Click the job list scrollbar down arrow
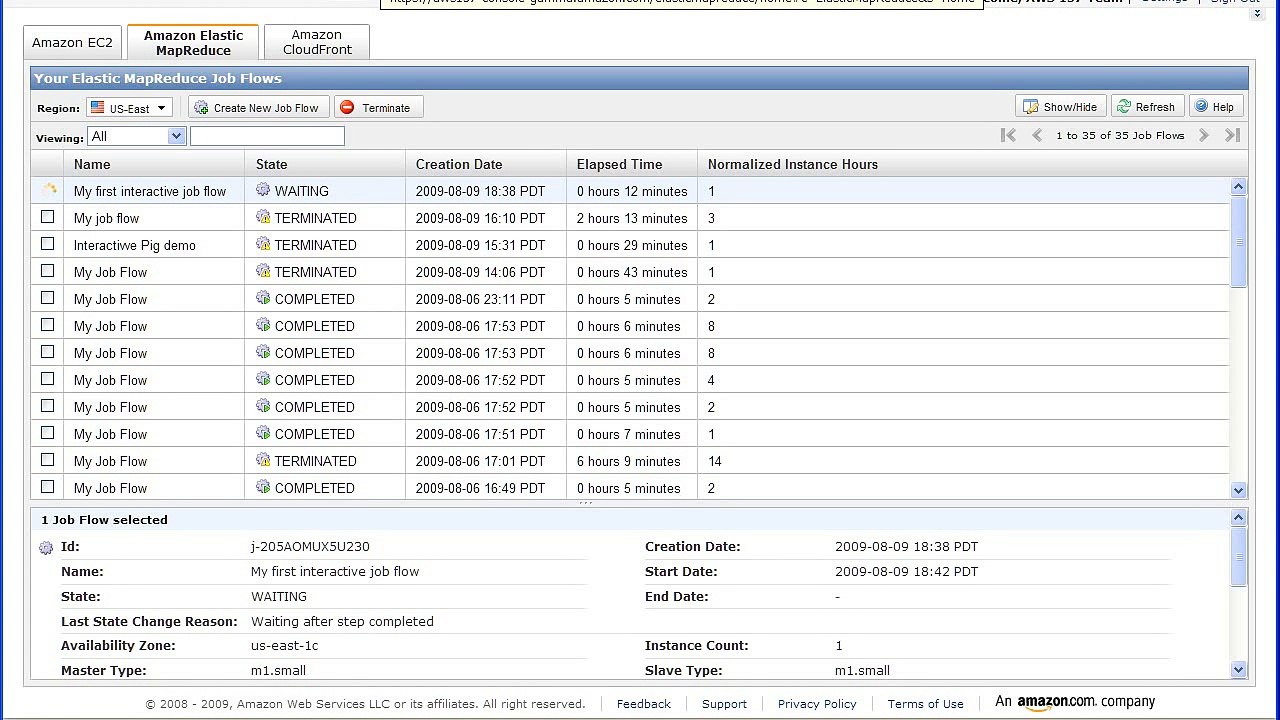The width and height of the screenshot is (1280, 720). pyautogui.click(x=1239, y=490)
